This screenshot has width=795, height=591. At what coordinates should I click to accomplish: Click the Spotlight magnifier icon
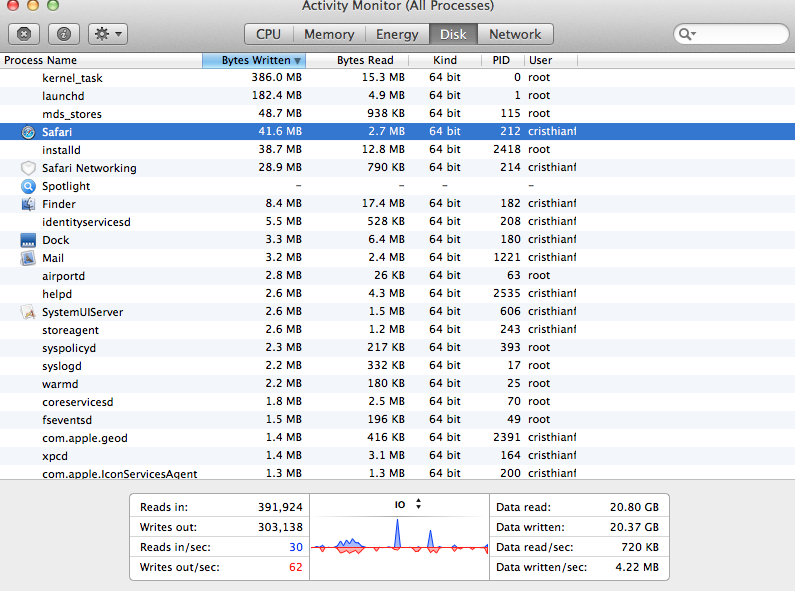28,186
